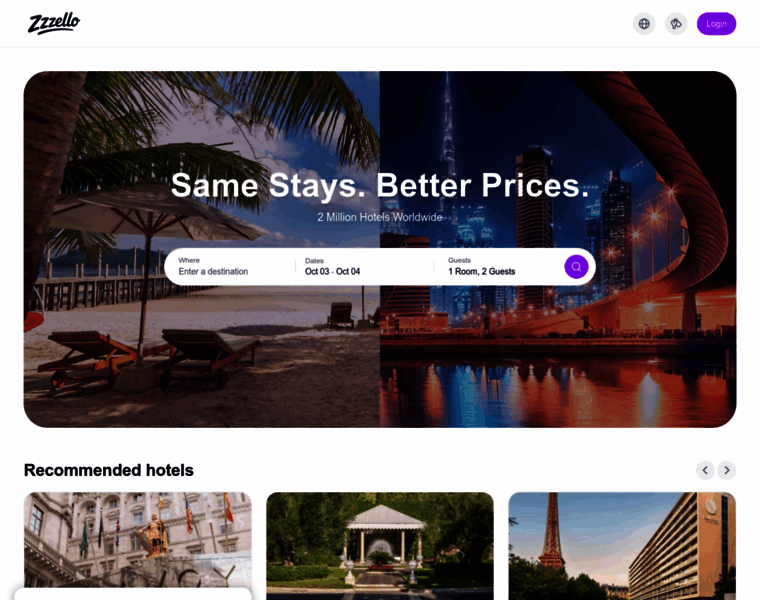The image size is (760, 600).
Task: Click the 'Same Stays. Better Prices.' headline
Action: coord(380,185)
